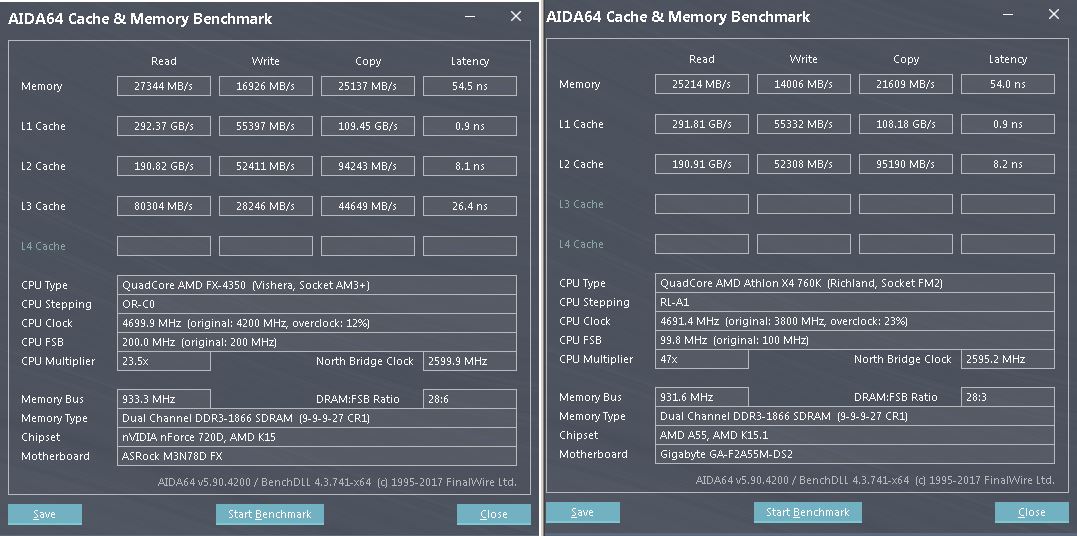Click the 16926 MB/s Memory Write result
Viewport: 1077px width, 536px height.
pyautogui.click(x=266, y=86)
